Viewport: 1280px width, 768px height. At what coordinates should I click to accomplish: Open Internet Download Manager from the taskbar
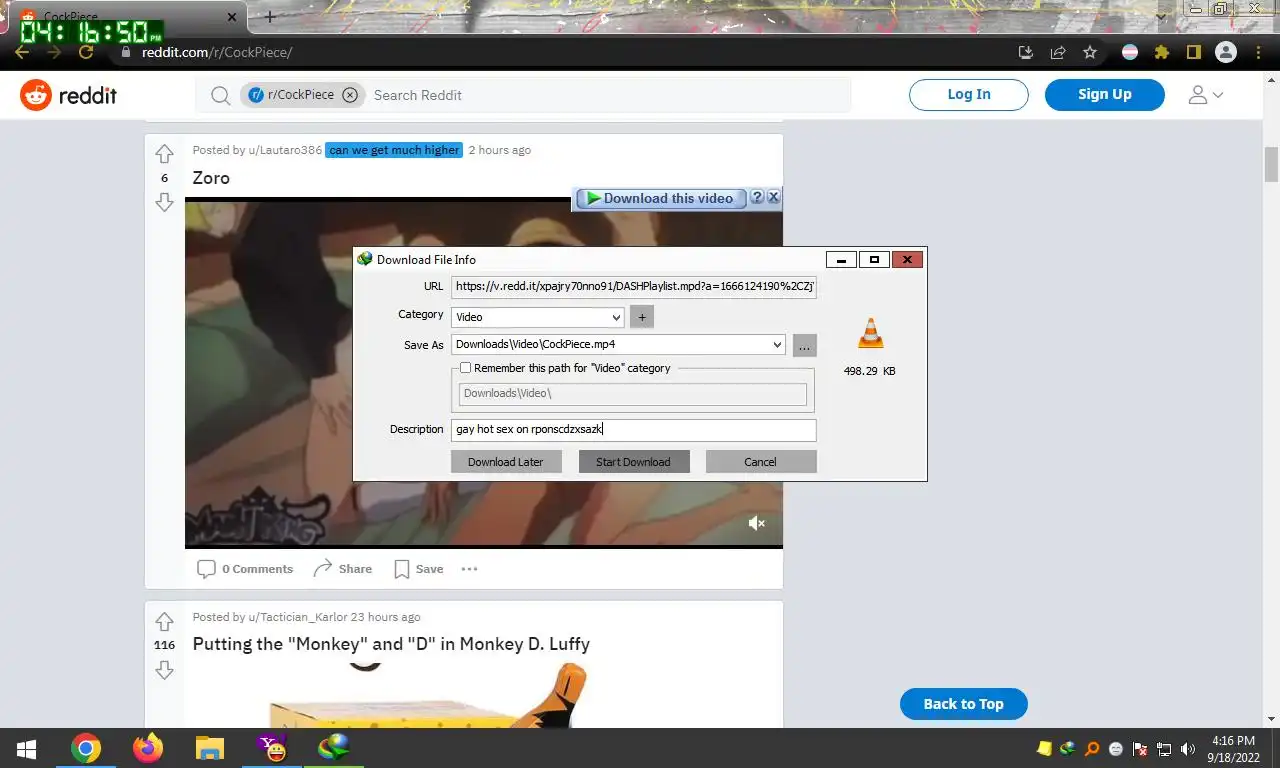tap(333, 748)
